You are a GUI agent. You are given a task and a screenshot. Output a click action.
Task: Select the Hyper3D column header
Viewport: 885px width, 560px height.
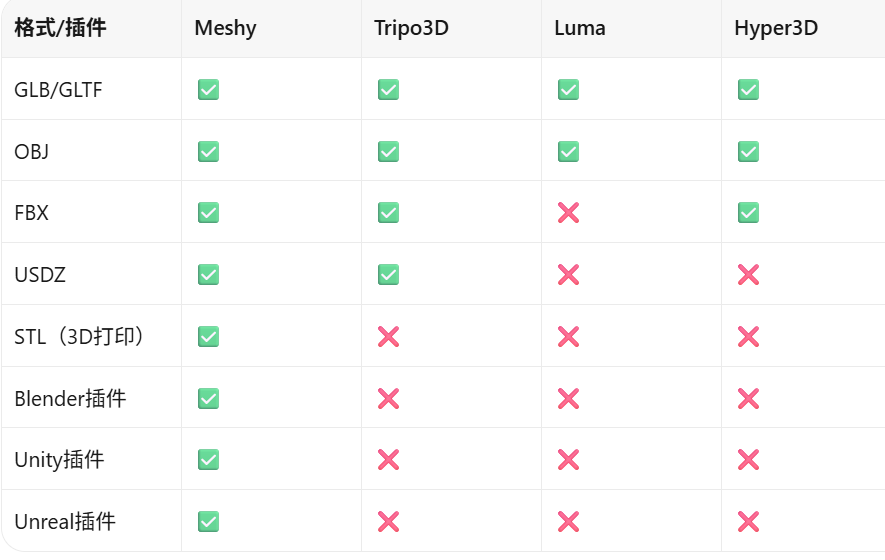[776, 28]
